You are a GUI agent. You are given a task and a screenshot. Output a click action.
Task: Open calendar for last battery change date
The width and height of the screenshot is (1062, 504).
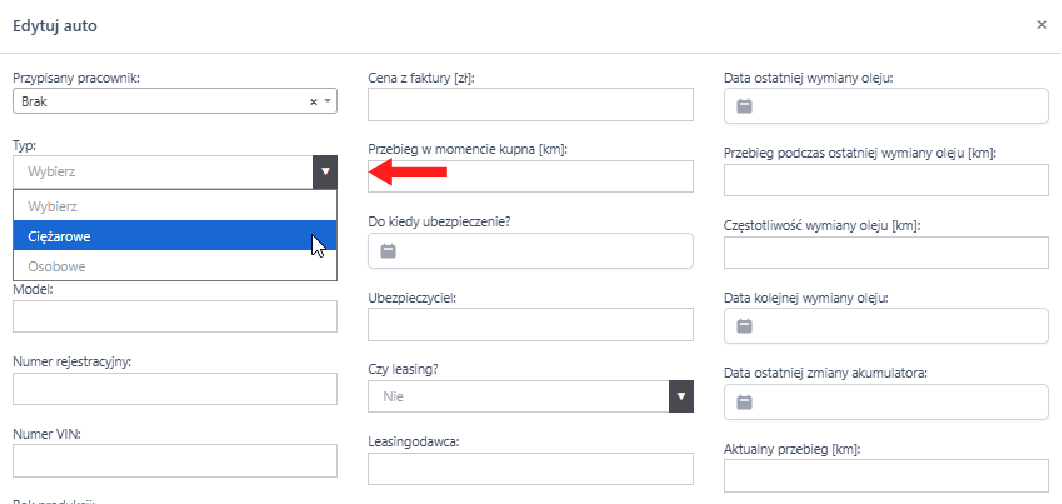point(744,402)
